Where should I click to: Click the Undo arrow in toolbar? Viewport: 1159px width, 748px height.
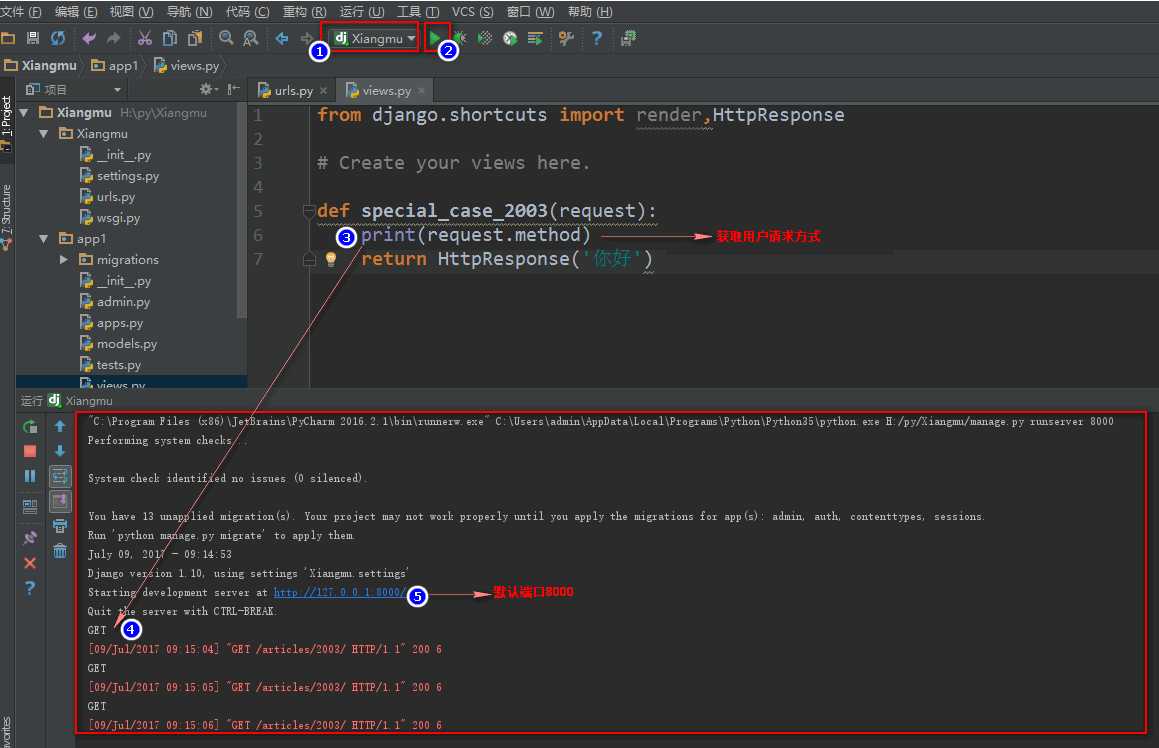click(x=89, y=38)
